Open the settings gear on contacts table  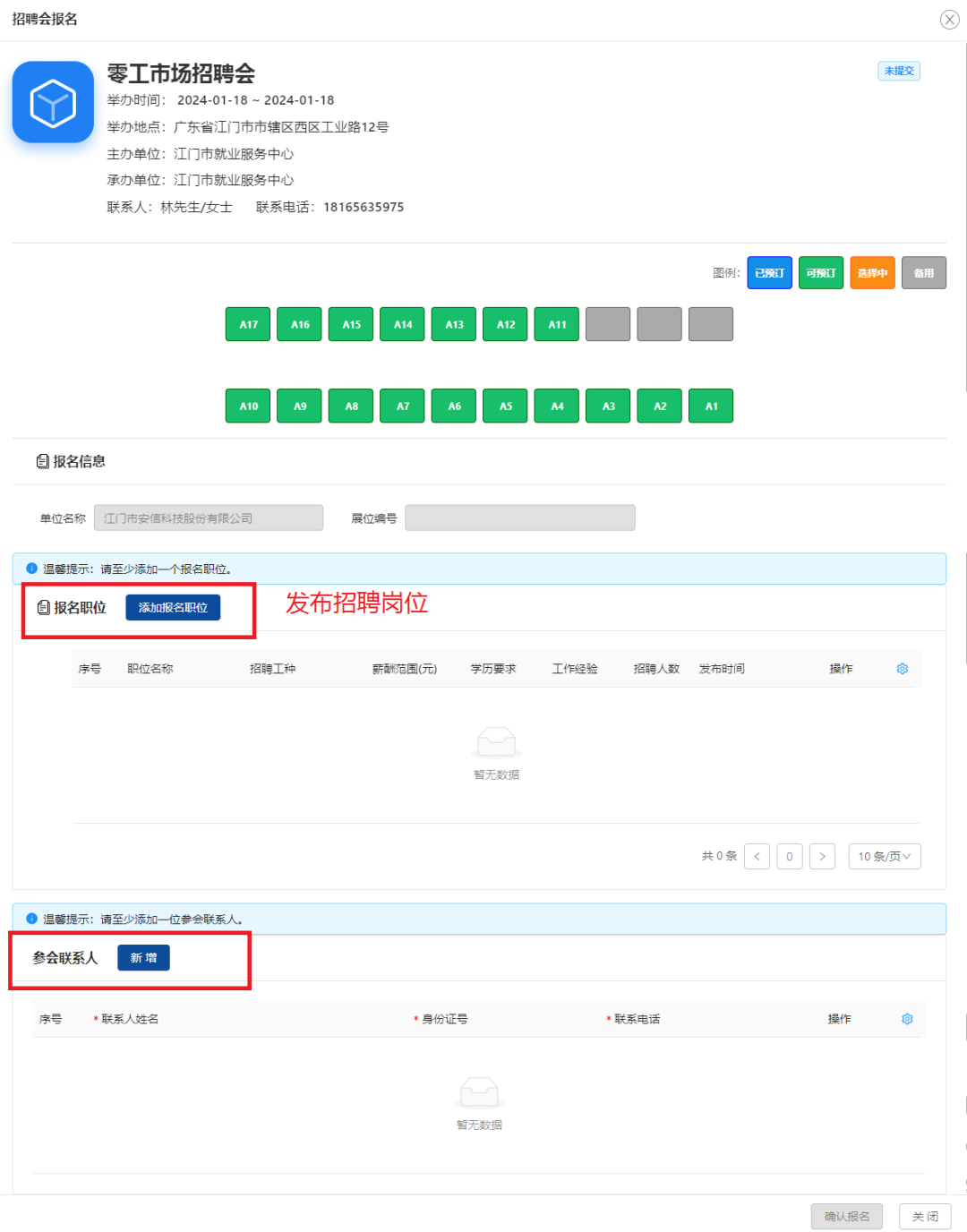(907, 1018)
